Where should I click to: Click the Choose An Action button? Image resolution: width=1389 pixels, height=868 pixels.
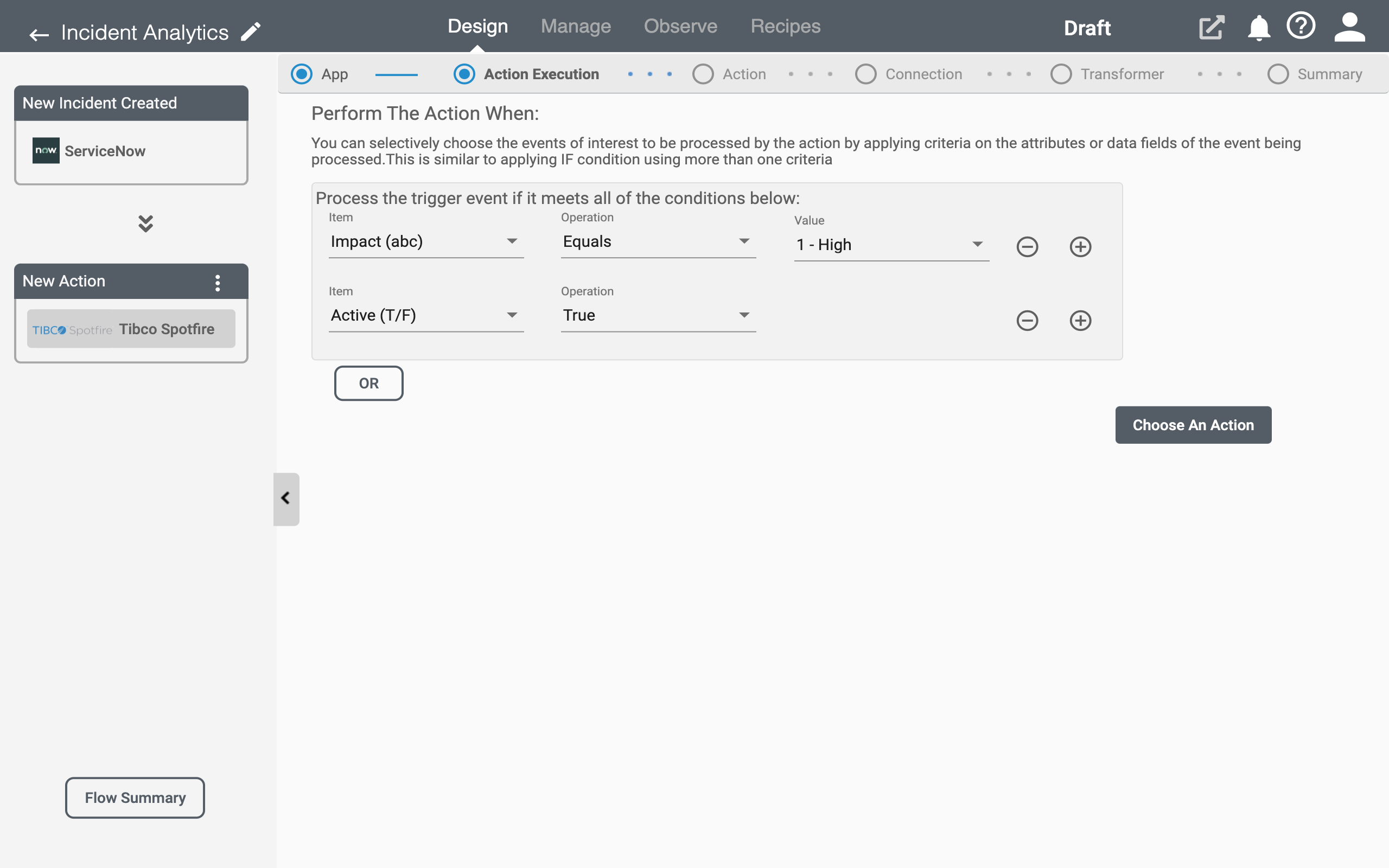[1193, 425]
